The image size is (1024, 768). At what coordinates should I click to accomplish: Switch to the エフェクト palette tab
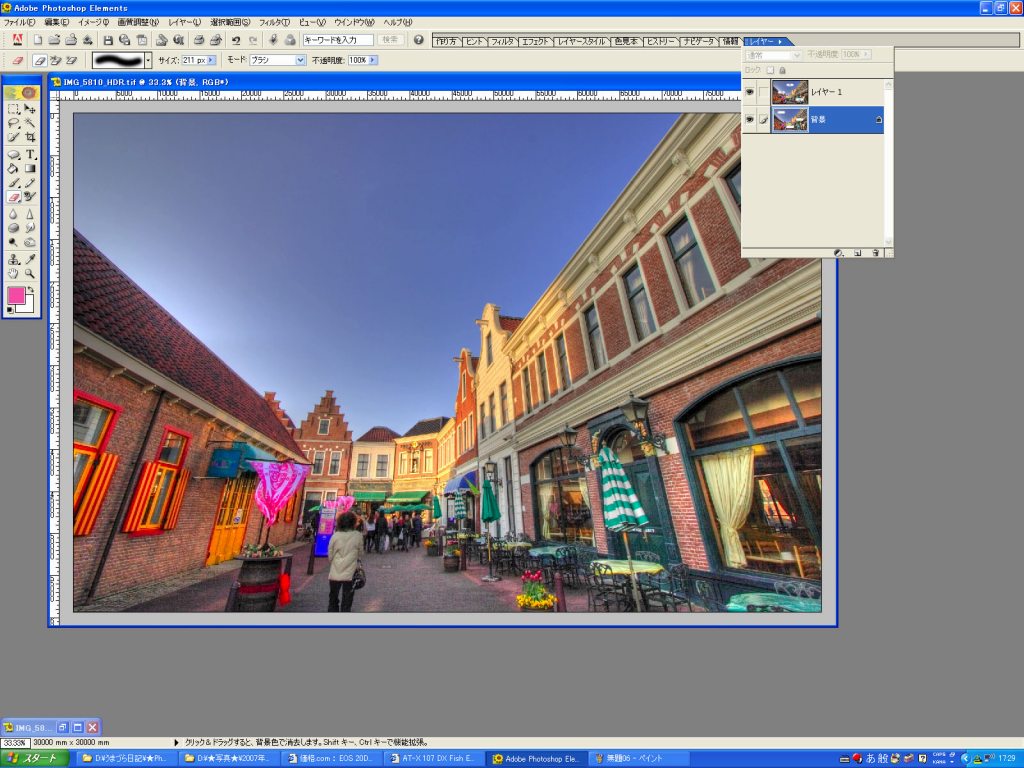tap(536, 41)
